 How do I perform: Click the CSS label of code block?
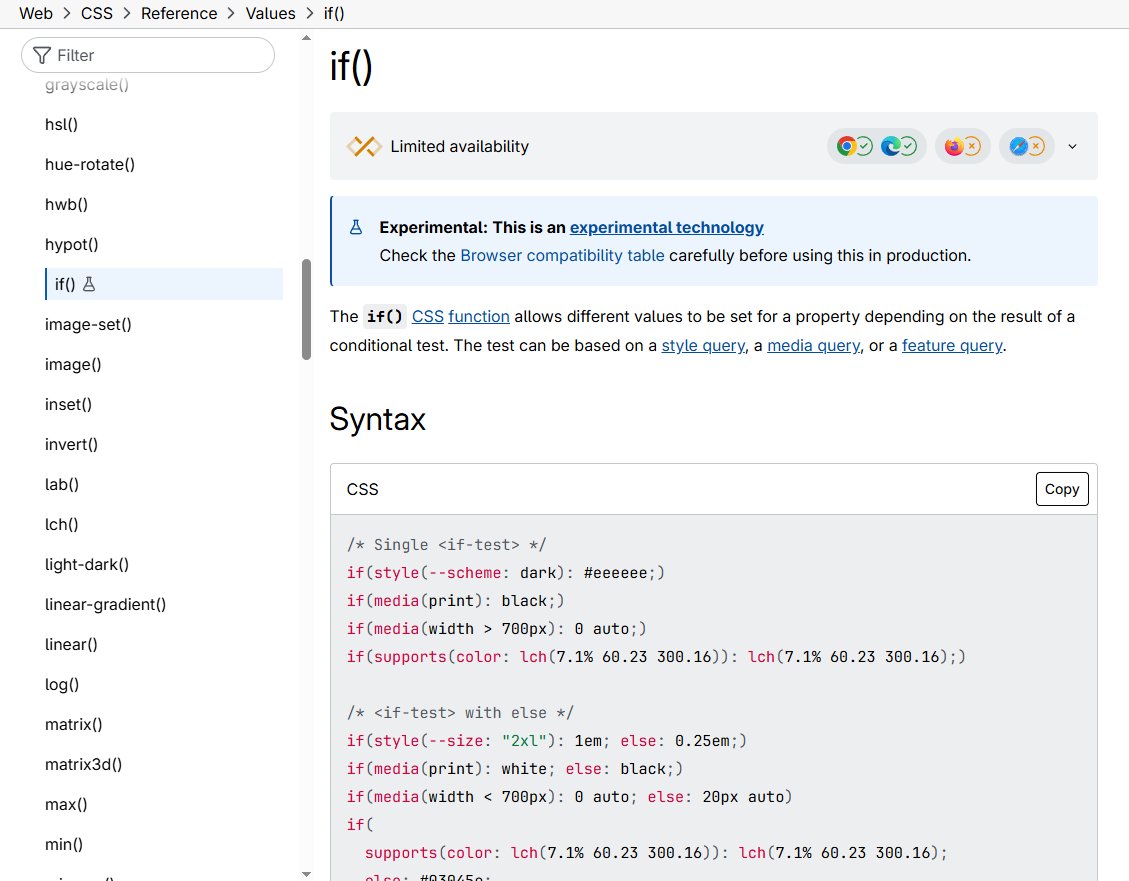click(x=362, y=489)
